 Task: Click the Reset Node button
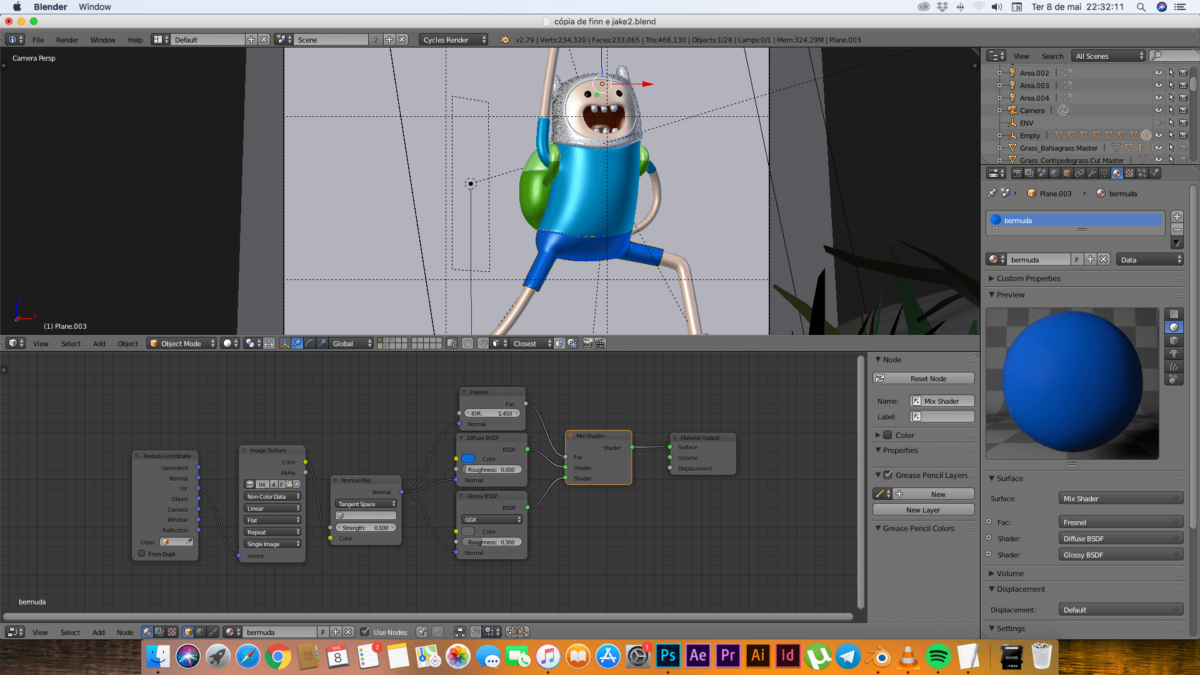click(x=922, y=377)
